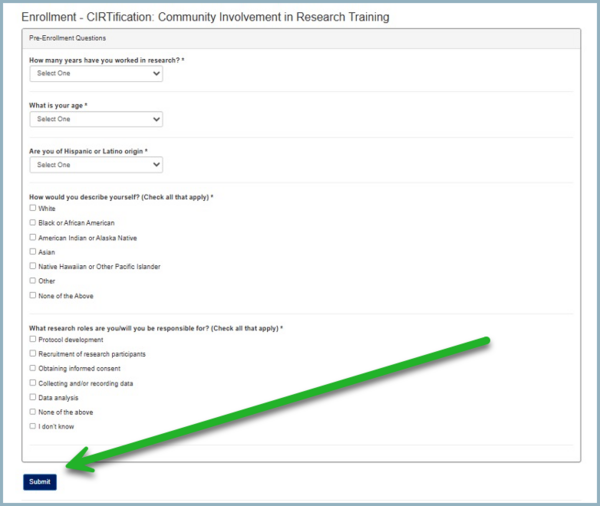
Task: Click the Enrollment CIRTification page title
Action: tap(205, 18)
